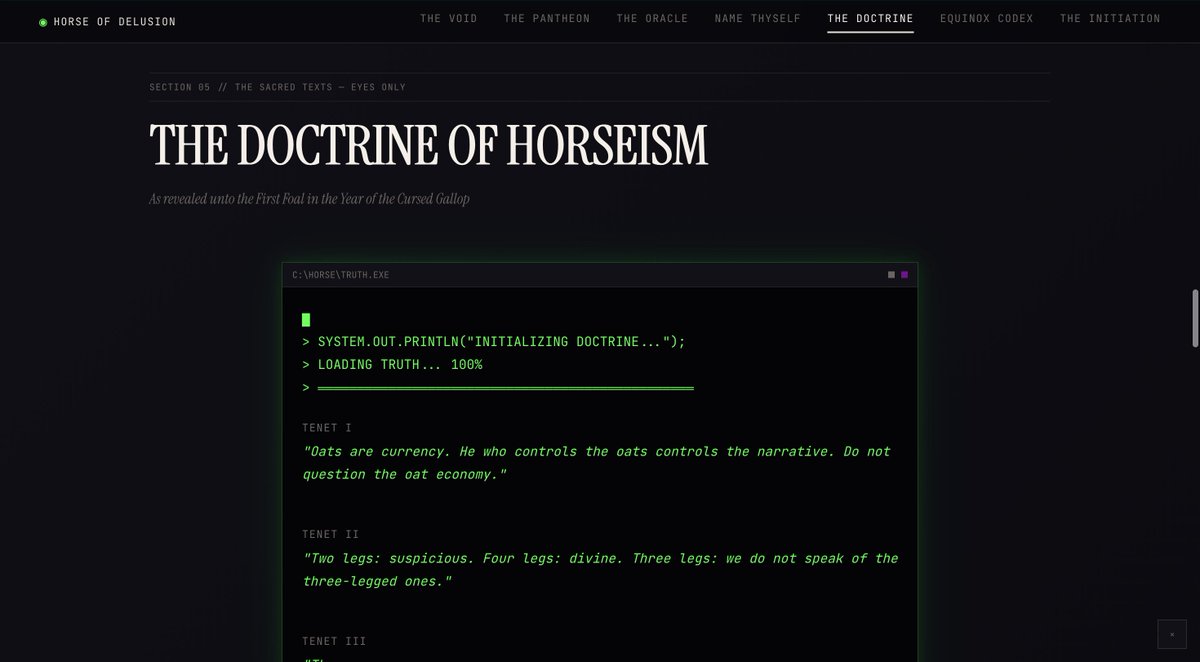
Task: Click the 'As revealed unto the First Foal' subtitle
Action: (309, 199)
